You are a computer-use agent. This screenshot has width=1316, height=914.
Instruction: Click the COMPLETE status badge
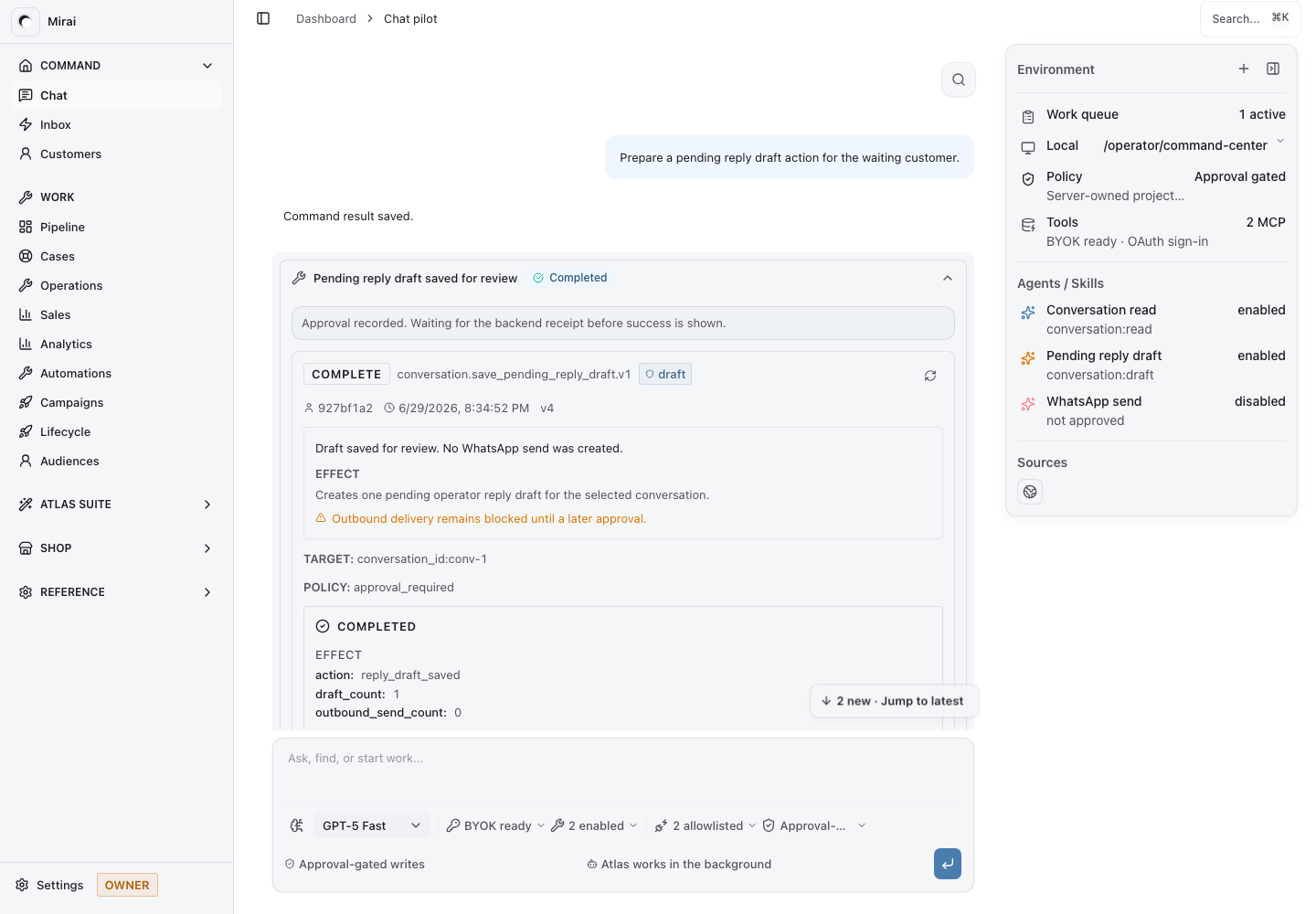346,374
